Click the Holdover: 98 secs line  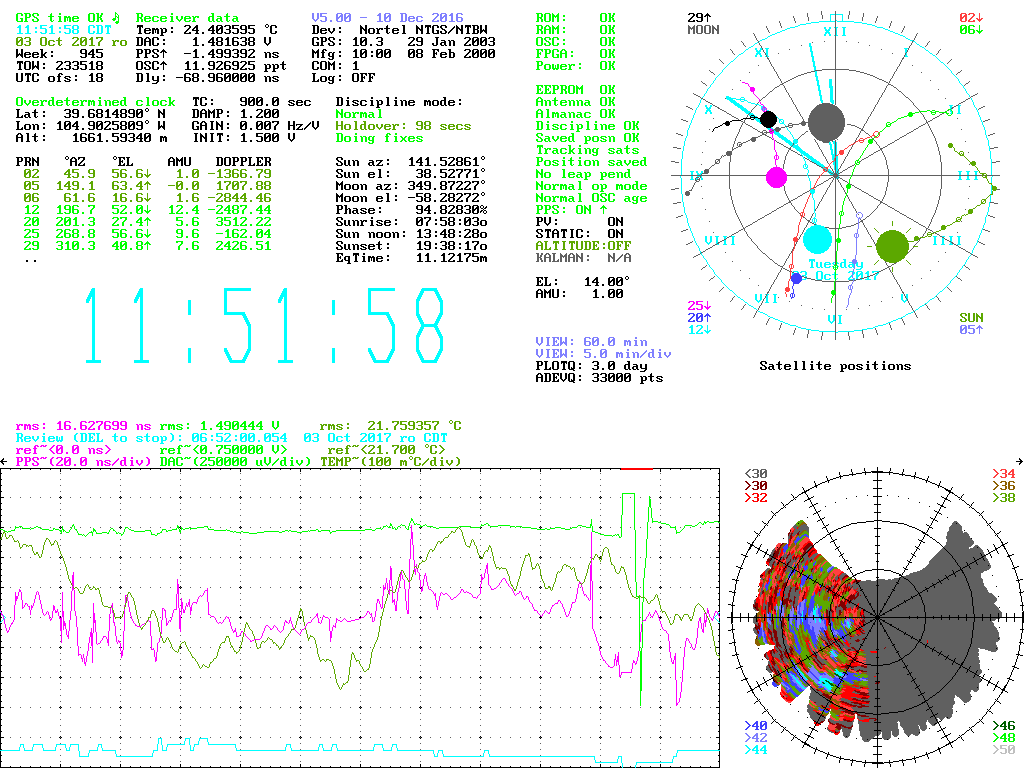pyautogui.click(x=403, y=126)
